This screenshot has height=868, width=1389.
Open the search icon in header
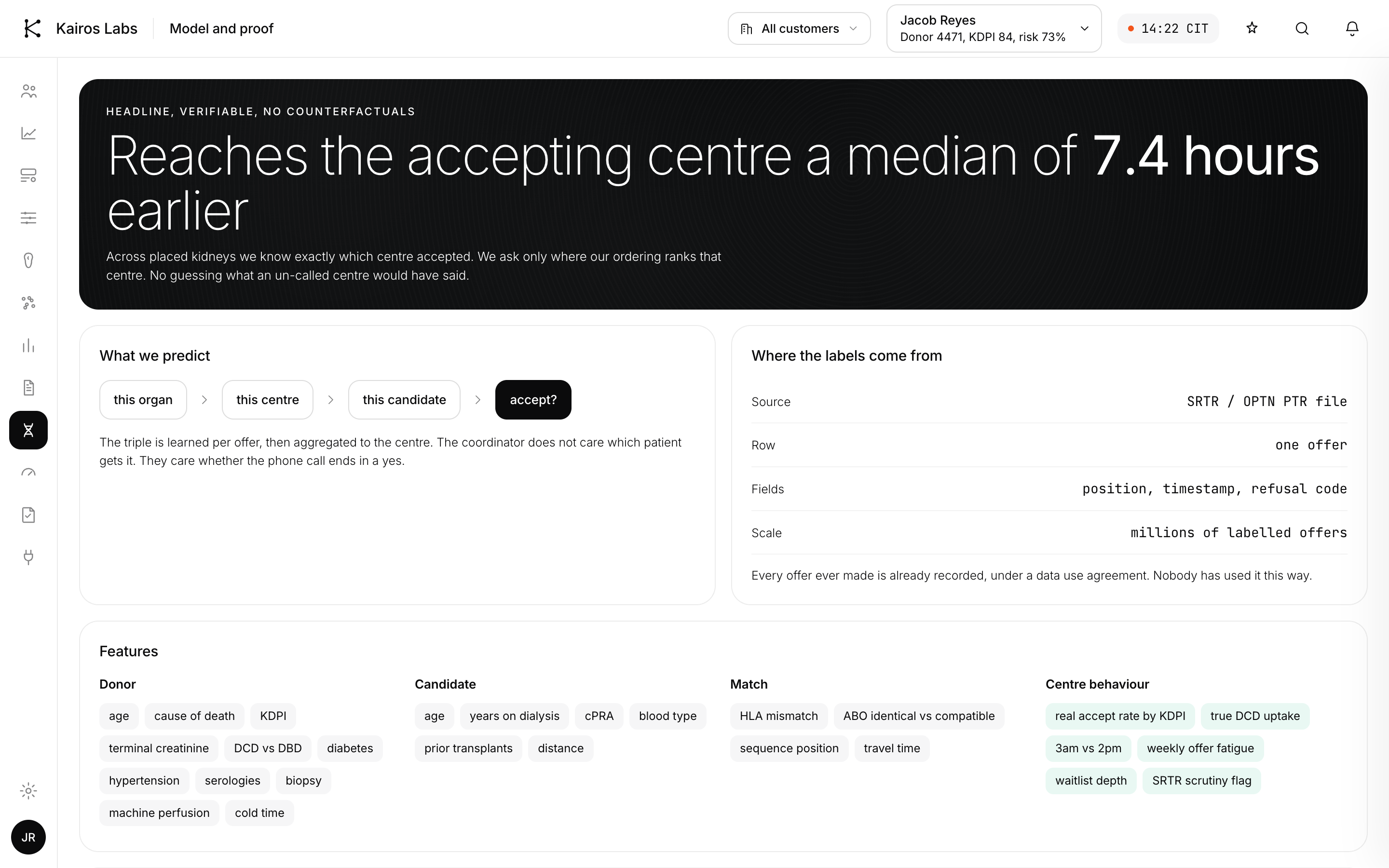(x=1302, y=28)
